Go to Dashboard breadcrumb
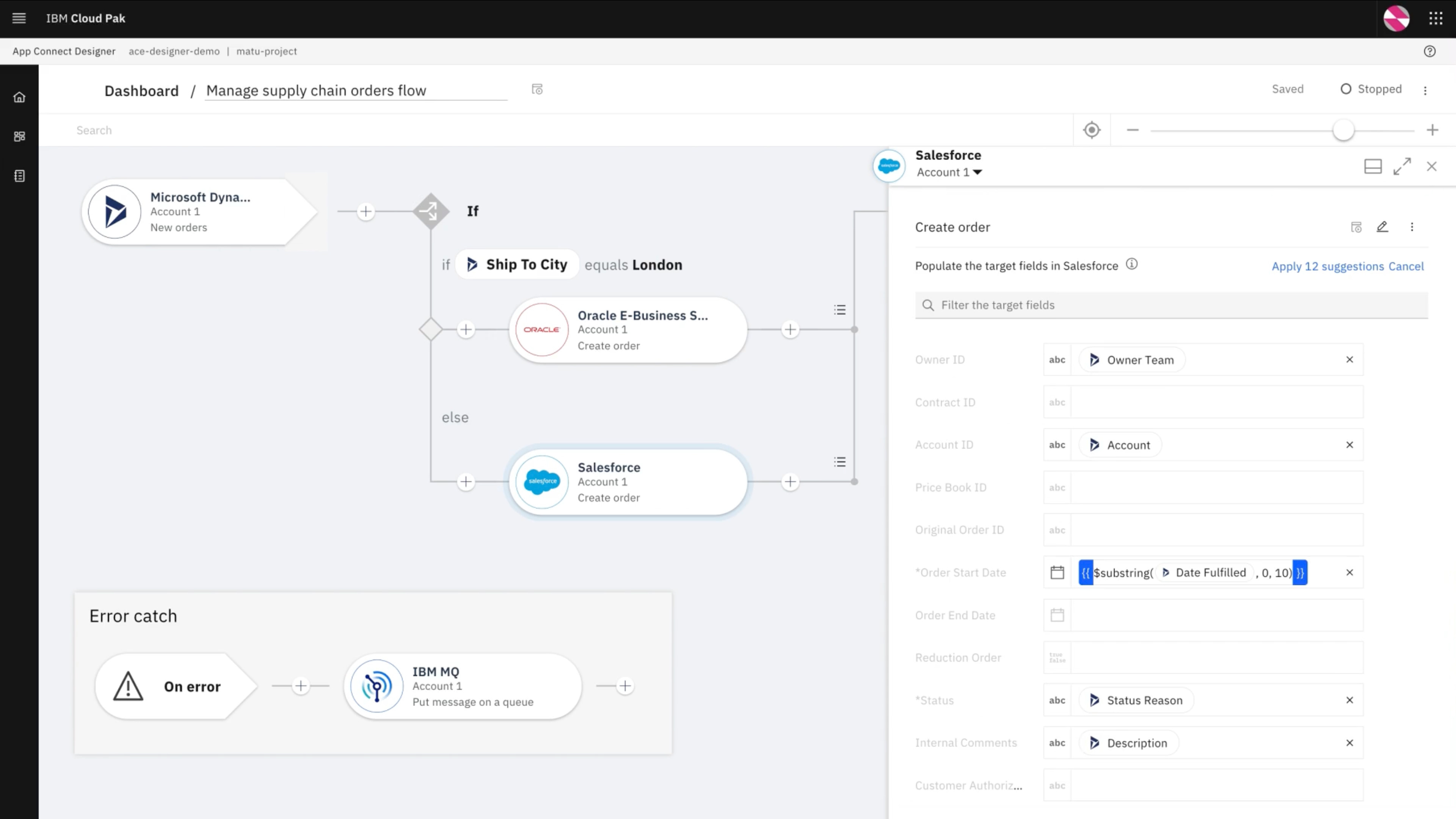The width and height of the screenshot is (1456, 819). point(141,91)
